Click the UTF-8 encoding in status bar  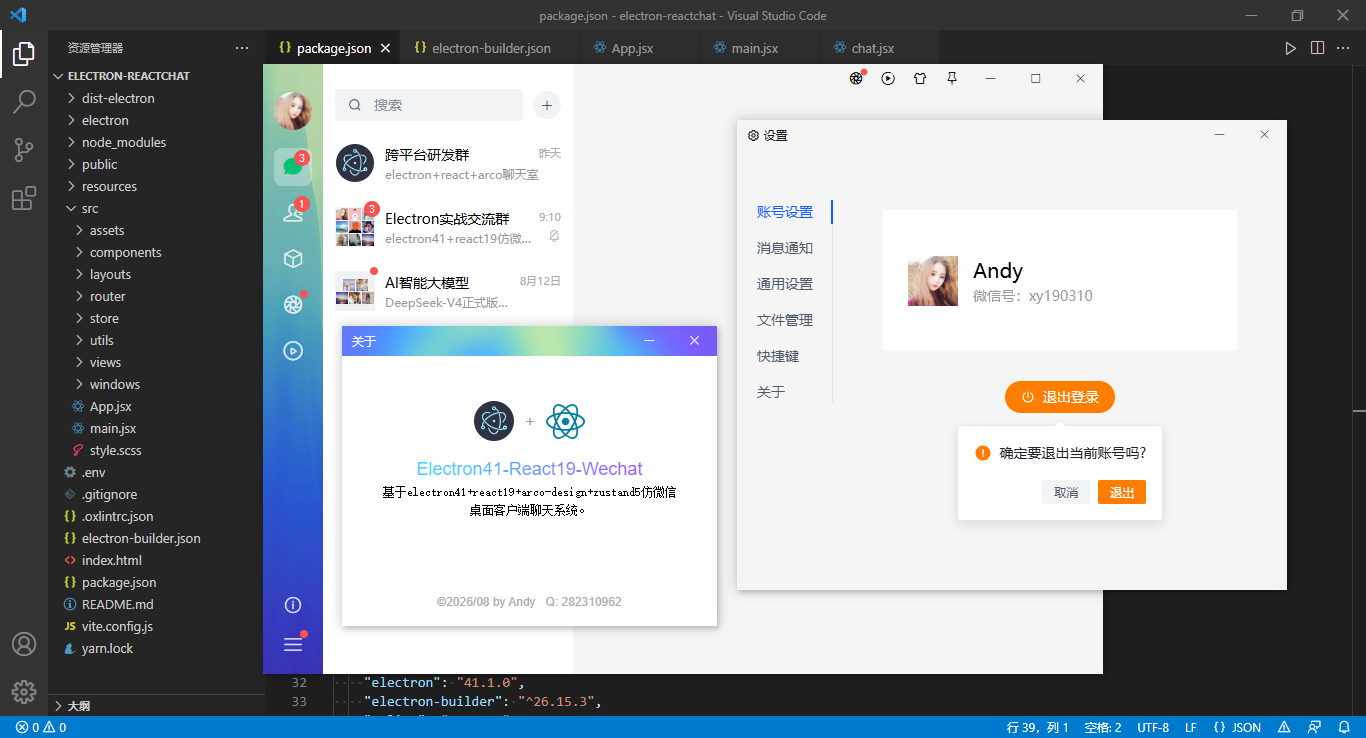[1153, 727]
